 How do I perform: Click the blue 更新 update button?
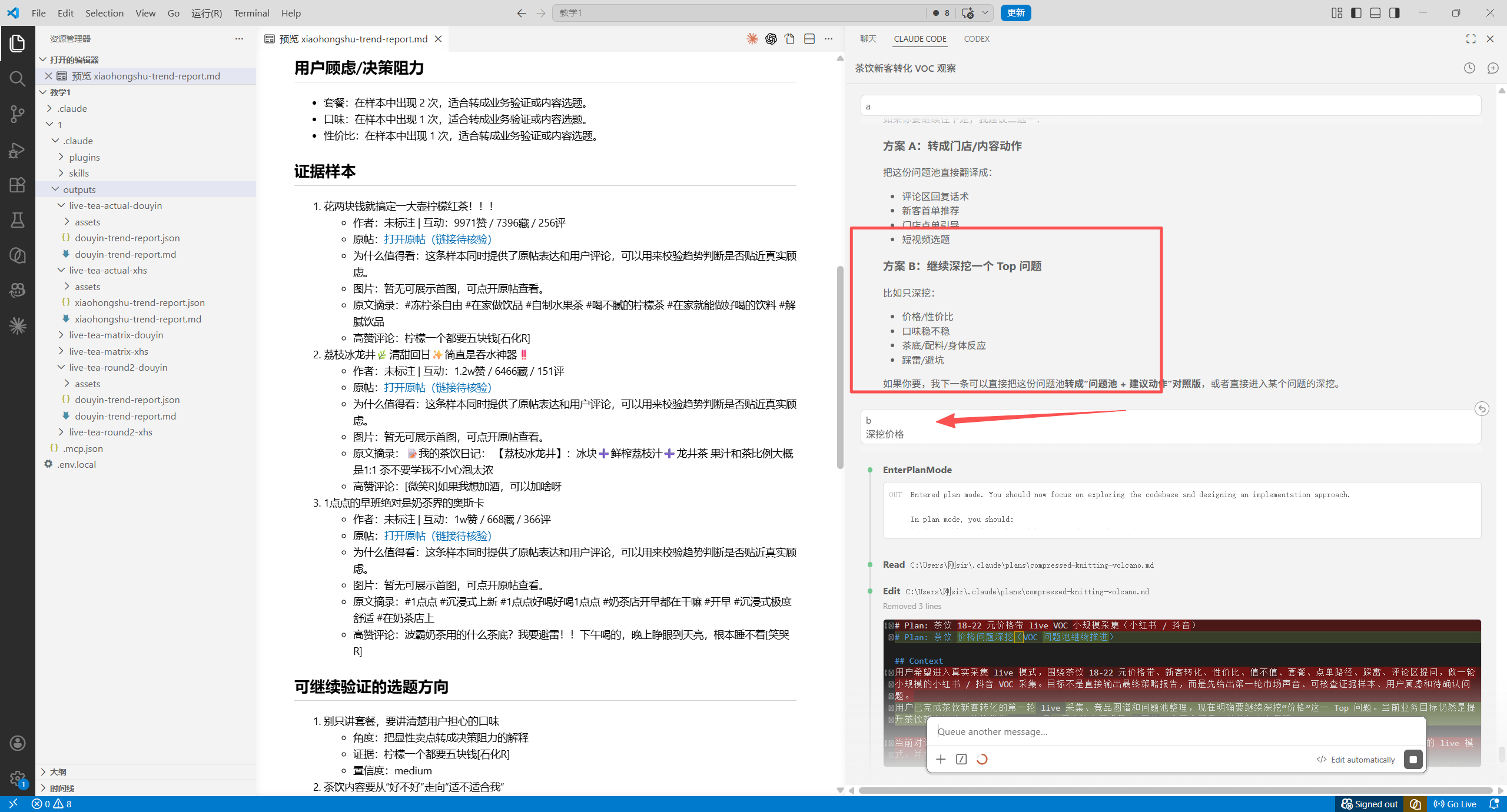point(1015,13)
